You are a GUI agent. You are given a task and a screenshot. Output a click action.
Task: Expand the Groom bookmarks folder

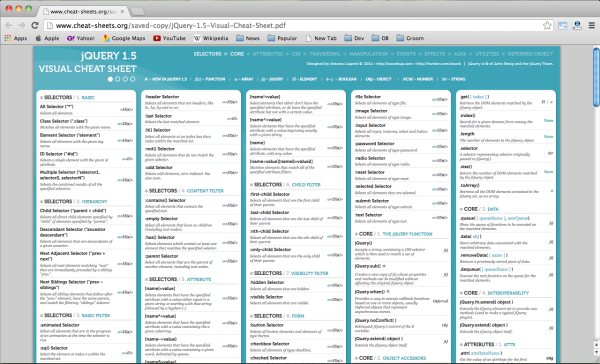click(410, 38)
